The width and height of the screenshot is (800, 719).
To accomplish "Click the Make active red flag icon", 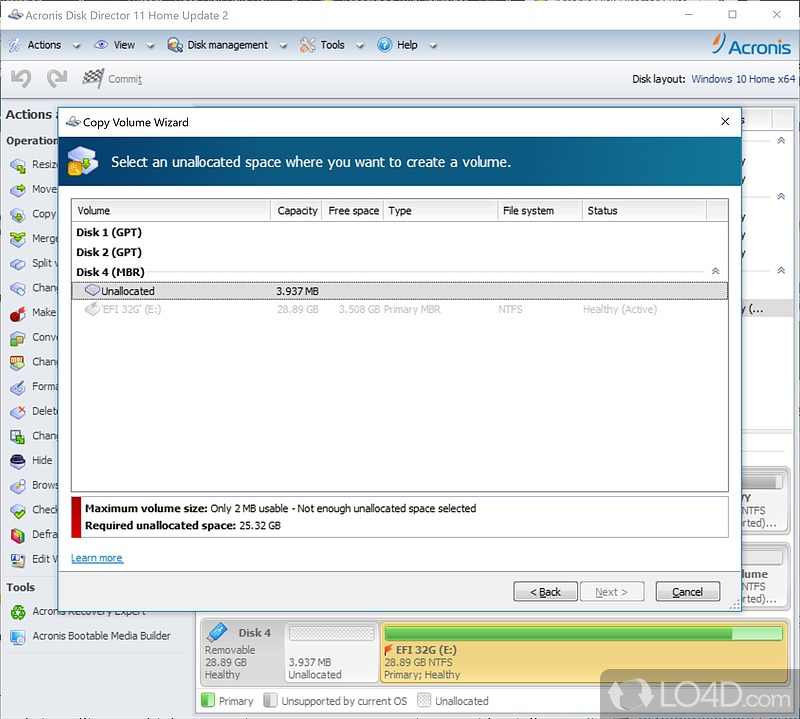I will coord(18,313).
